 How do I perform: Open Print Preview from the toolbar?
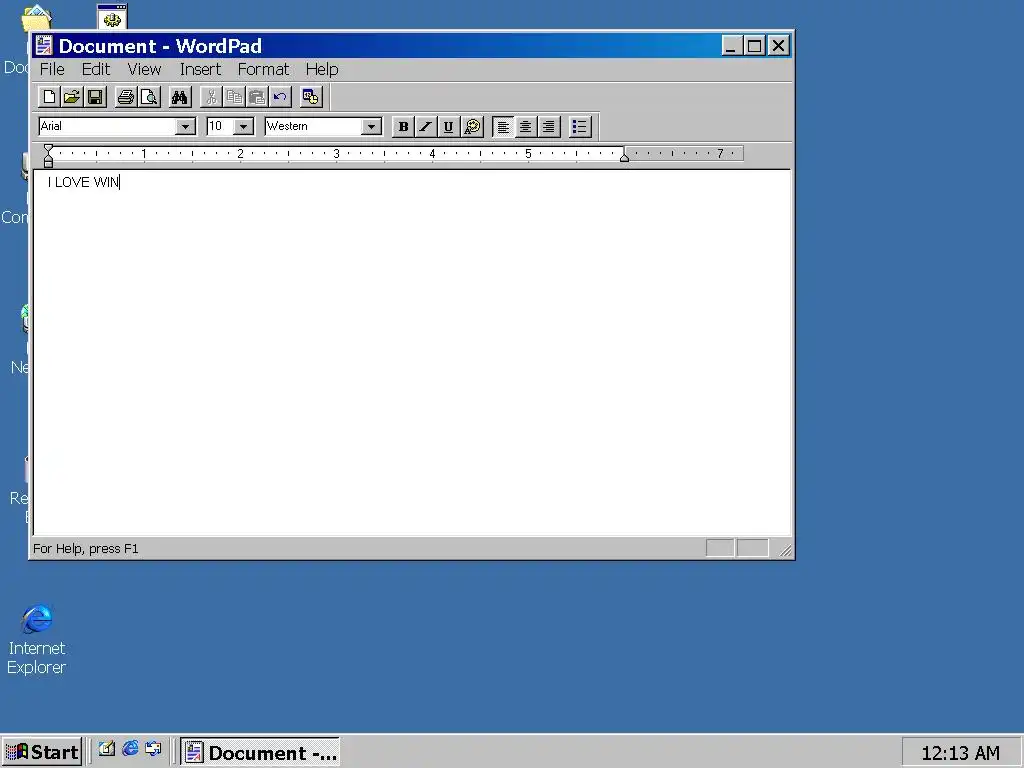(x=149, y=97)
